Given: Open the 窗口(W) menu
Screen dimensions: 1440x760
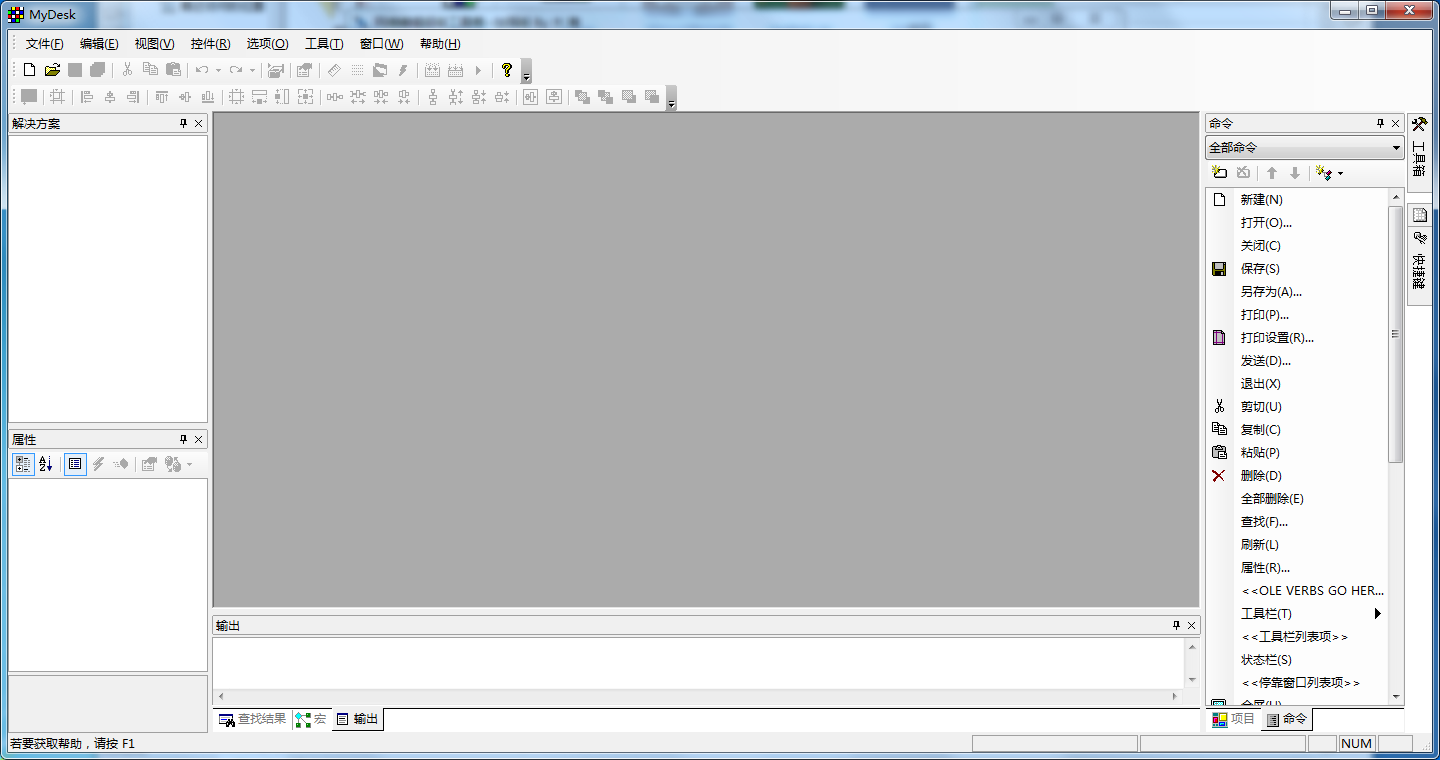Looking at the screenshot, I should pos(381,44).
